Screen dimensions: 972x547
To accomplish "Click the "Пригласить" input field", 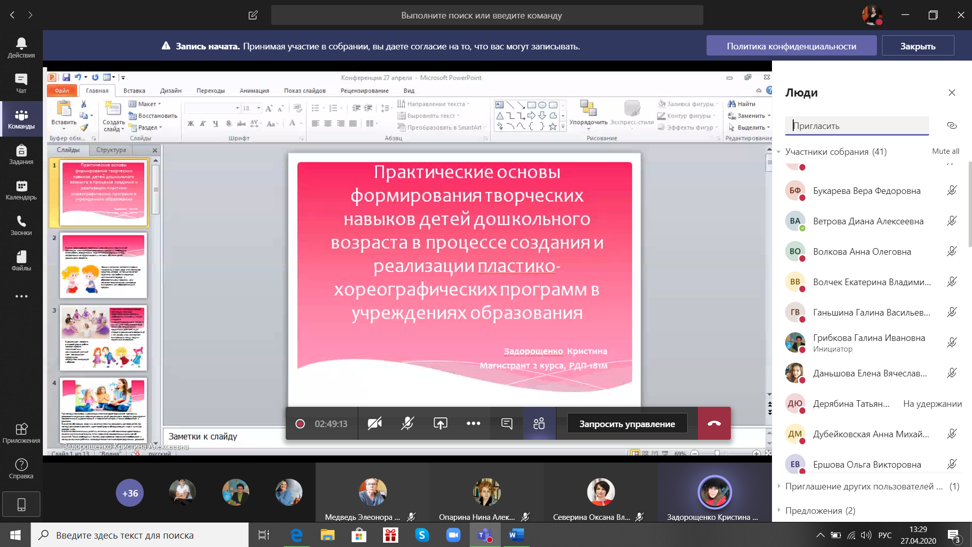I will pyautogui.click(x=858, y=126).
